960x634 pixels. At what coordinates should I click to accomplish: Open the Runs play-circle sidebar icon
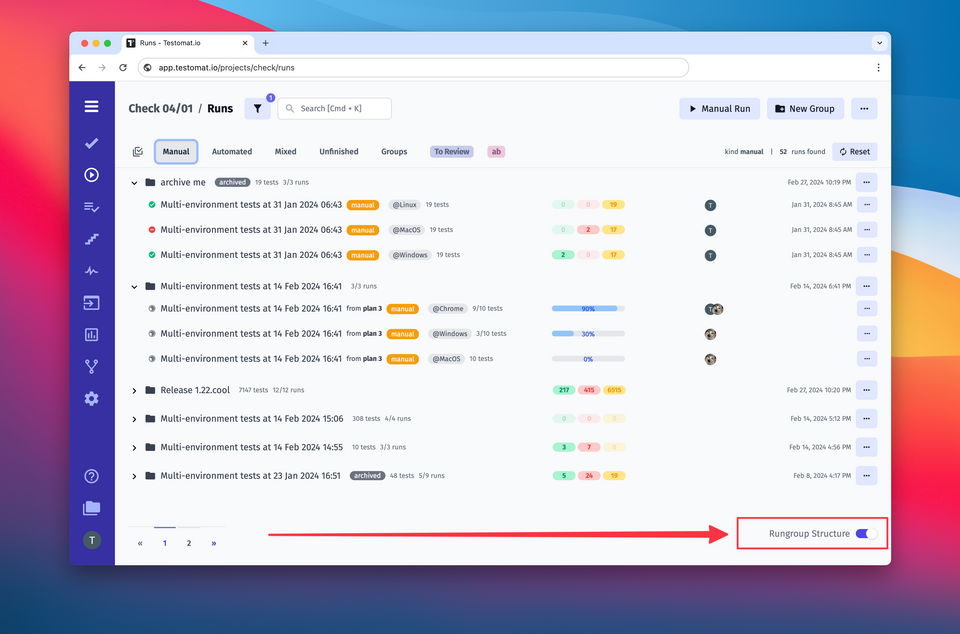(x=91, y=175)
